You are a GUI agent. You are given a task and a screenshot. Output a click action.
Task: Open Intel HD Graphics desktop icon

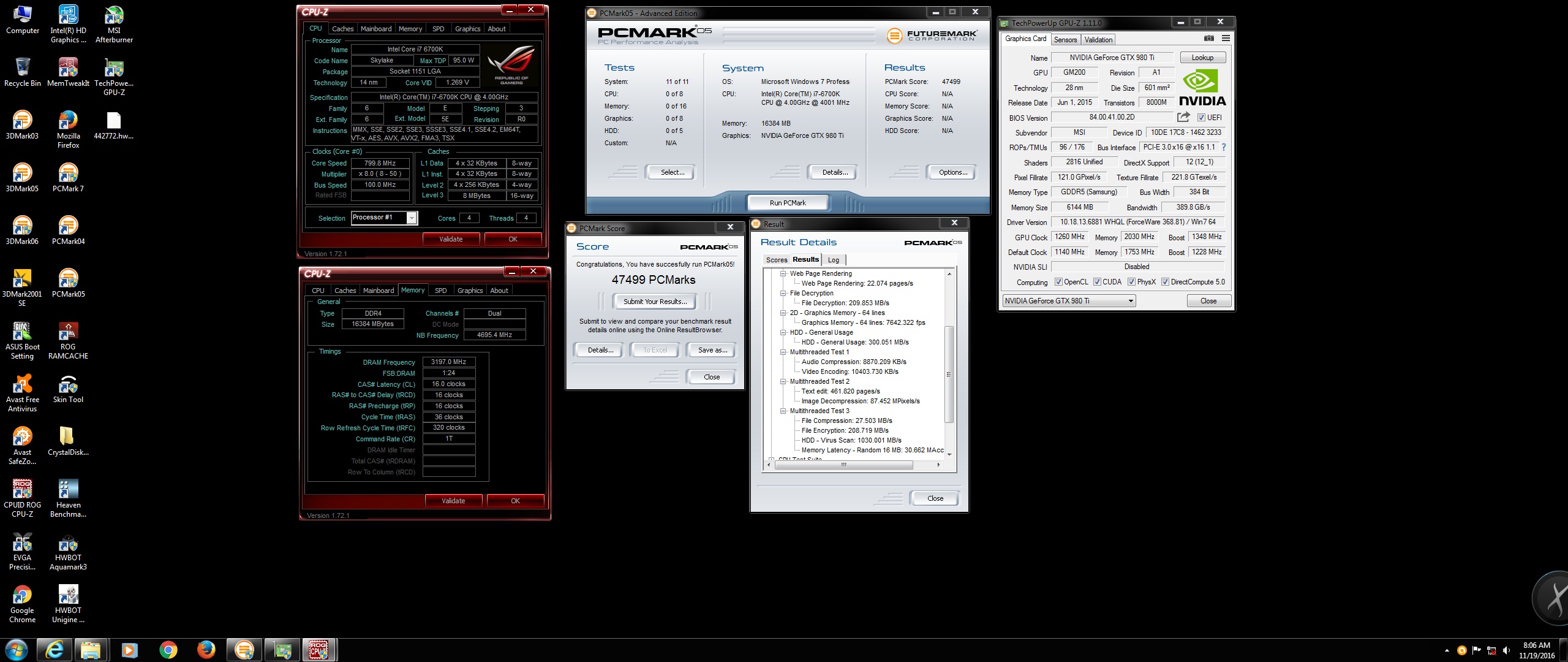click(68, 25)
